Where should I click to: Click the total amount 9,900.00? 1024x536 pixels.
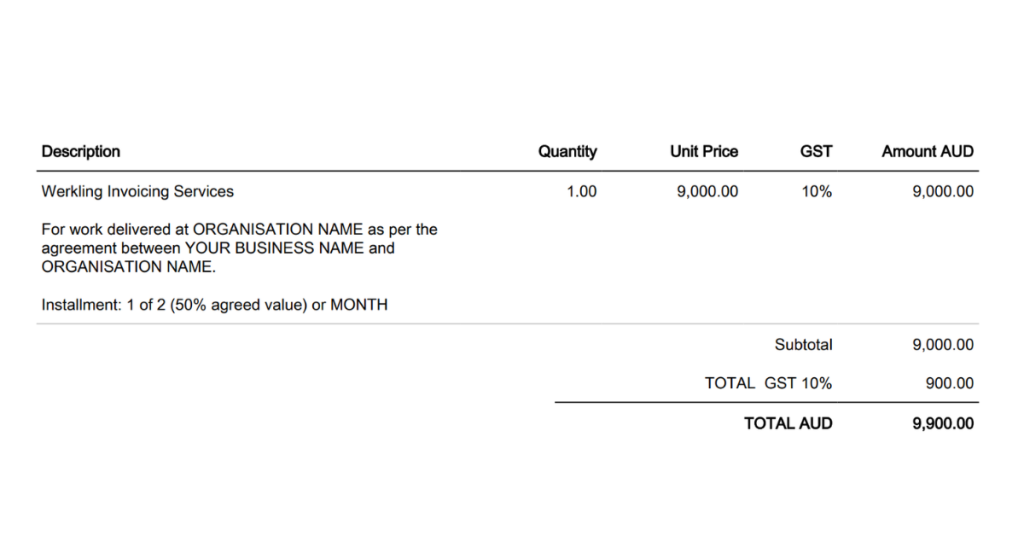click(x=943, y=424)
